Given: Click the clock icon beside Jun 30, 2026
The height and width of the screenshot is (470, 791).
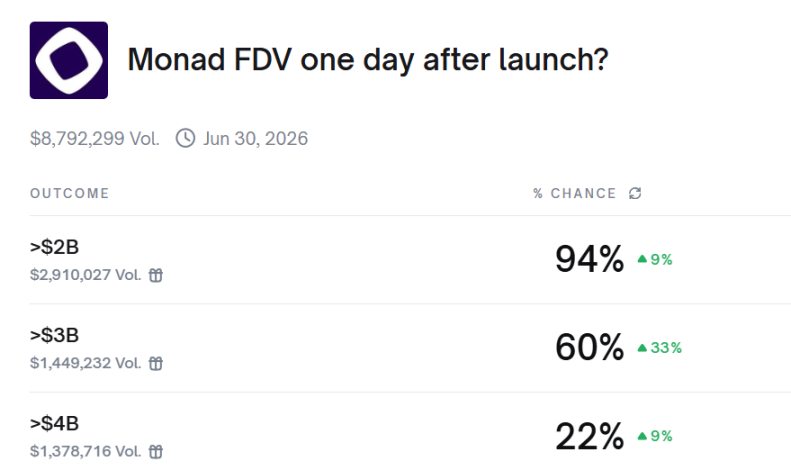Looking at the screenshot, I should [x=185, y=138].
